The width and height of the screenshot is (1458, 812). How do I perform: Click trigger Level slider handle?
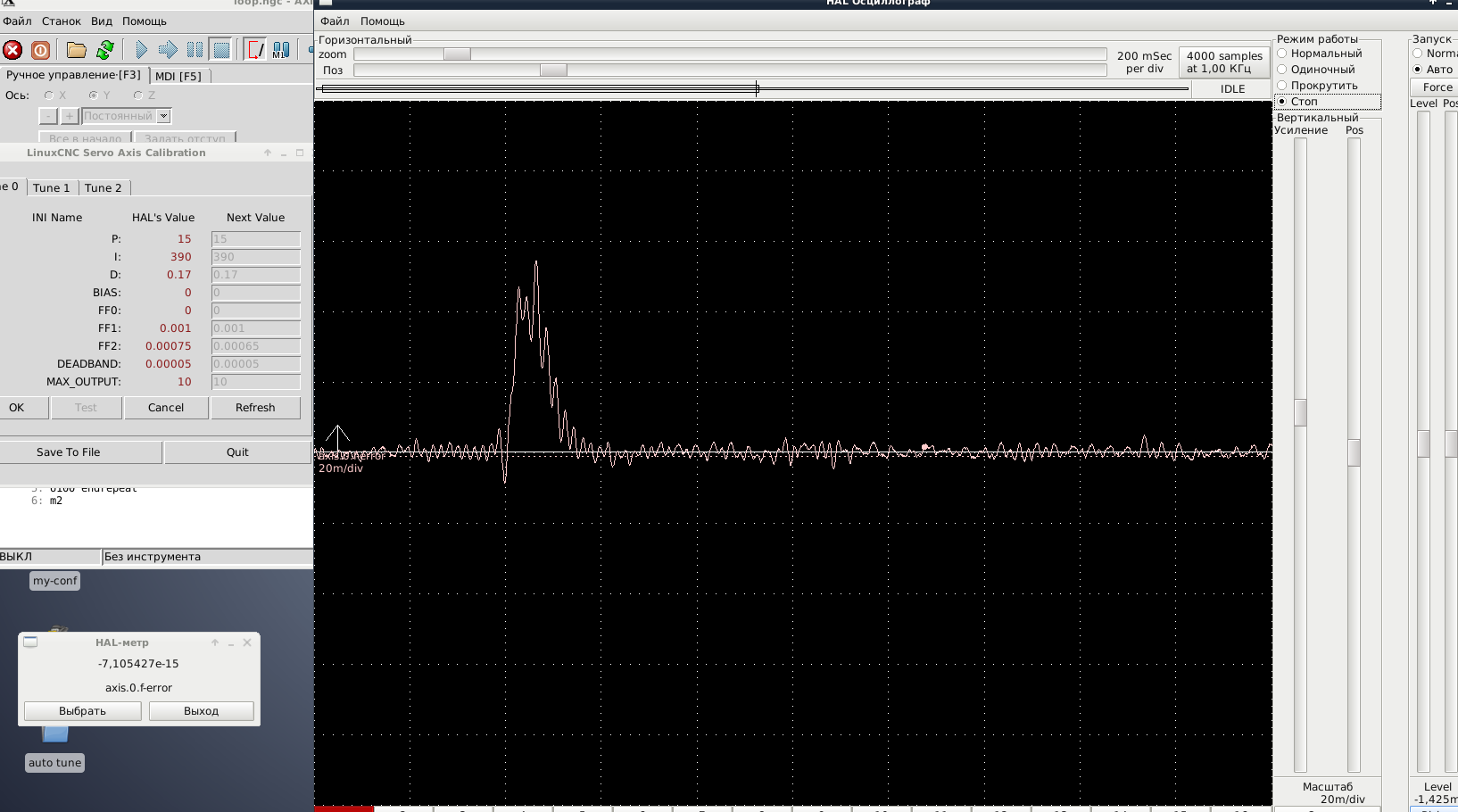[x=1424, y=443]
